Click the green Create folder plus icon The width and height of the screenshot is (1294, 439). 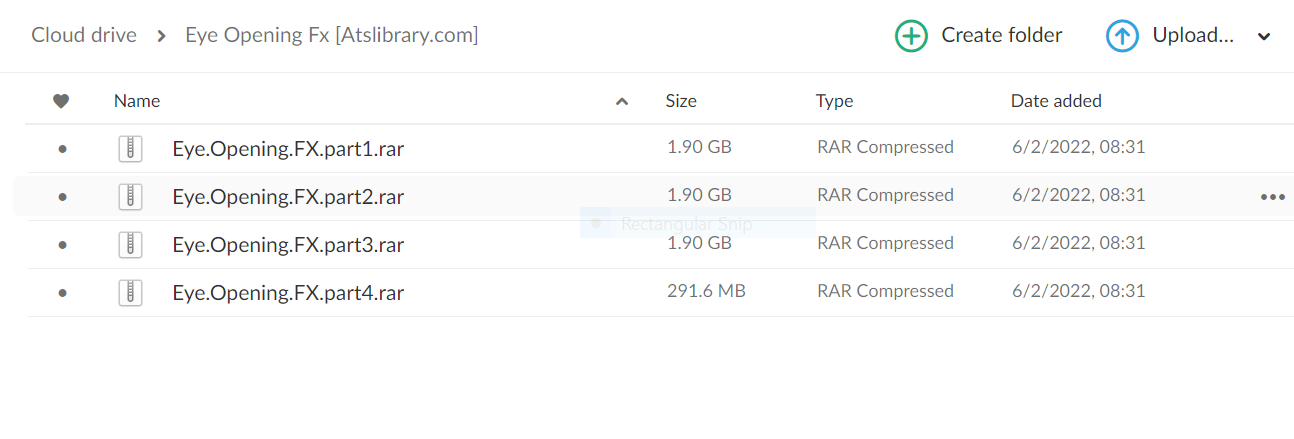coord(911,36)
